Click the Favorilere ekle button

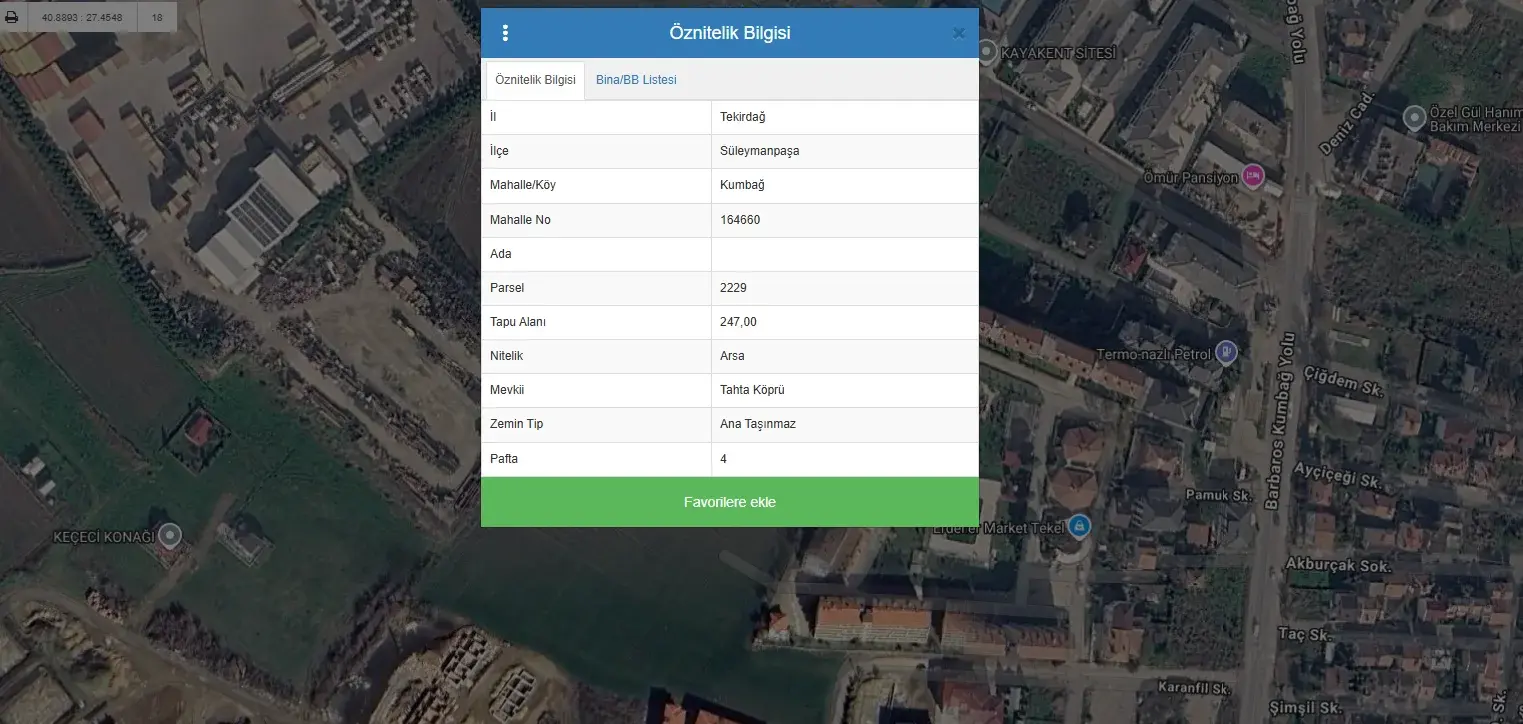click(730, 502)
